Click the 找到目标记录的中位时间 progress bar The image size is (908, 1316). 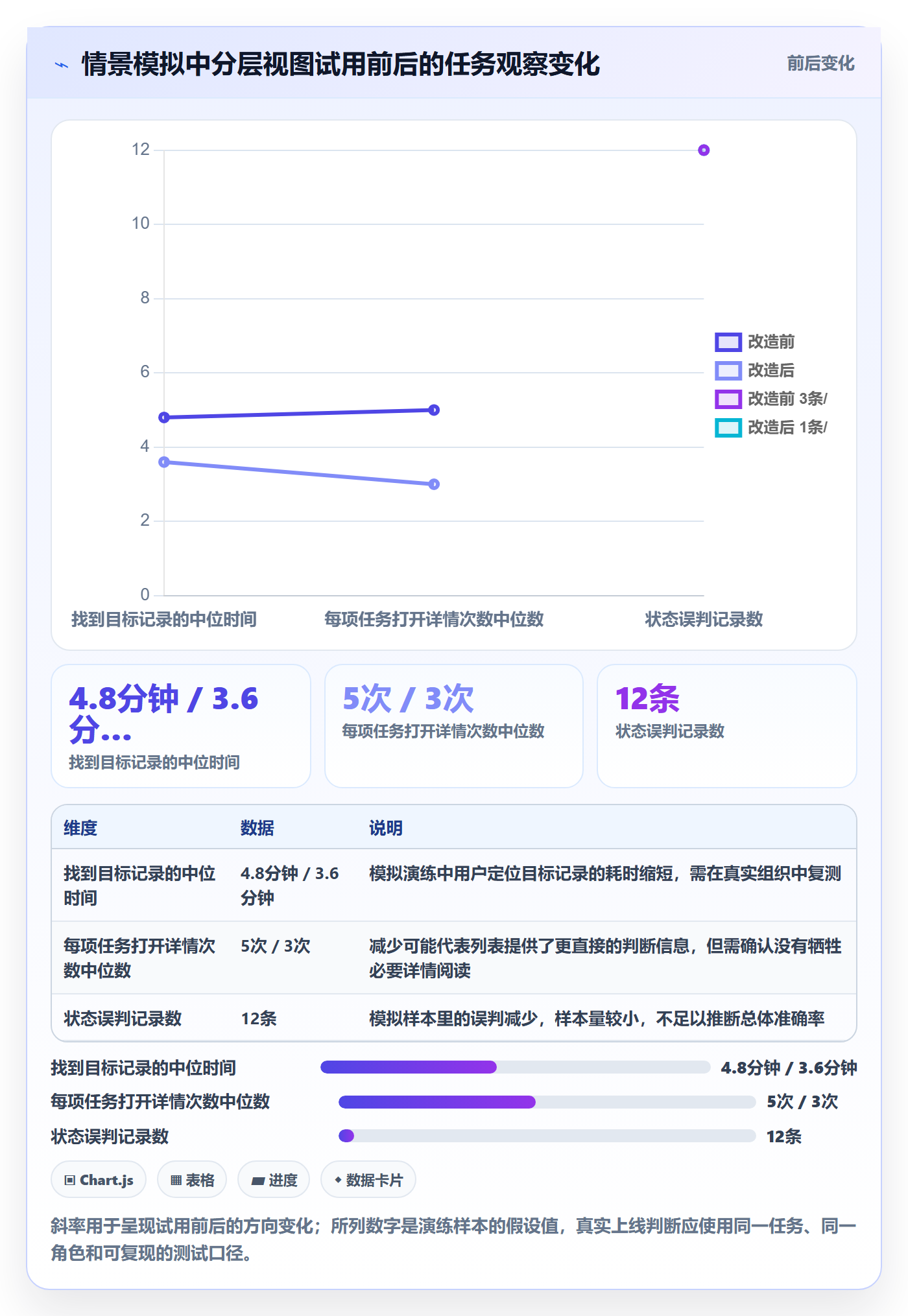point(516,1067)
